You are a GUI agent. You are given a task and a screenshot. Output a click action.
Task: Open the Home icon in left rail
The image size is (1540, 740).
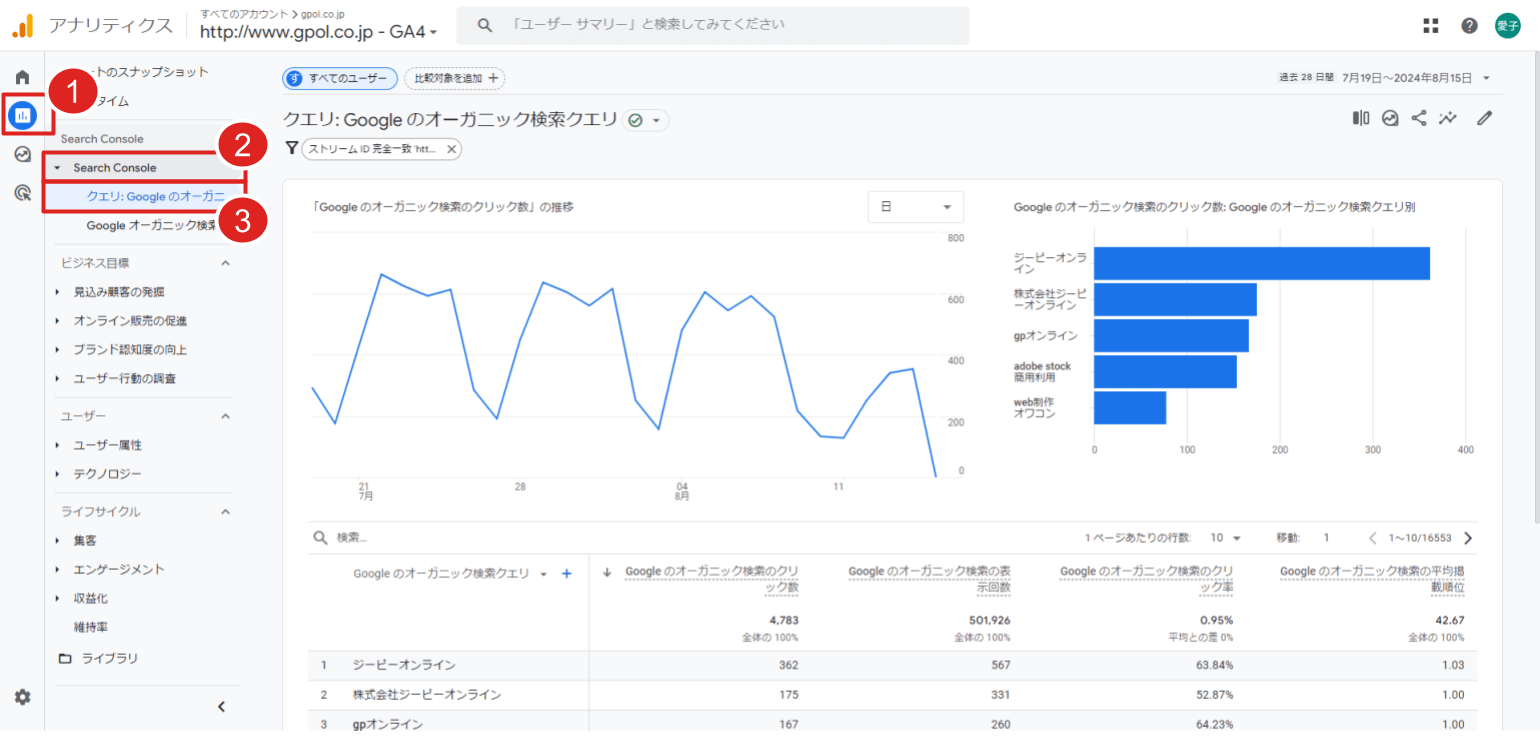click(22, 77)
